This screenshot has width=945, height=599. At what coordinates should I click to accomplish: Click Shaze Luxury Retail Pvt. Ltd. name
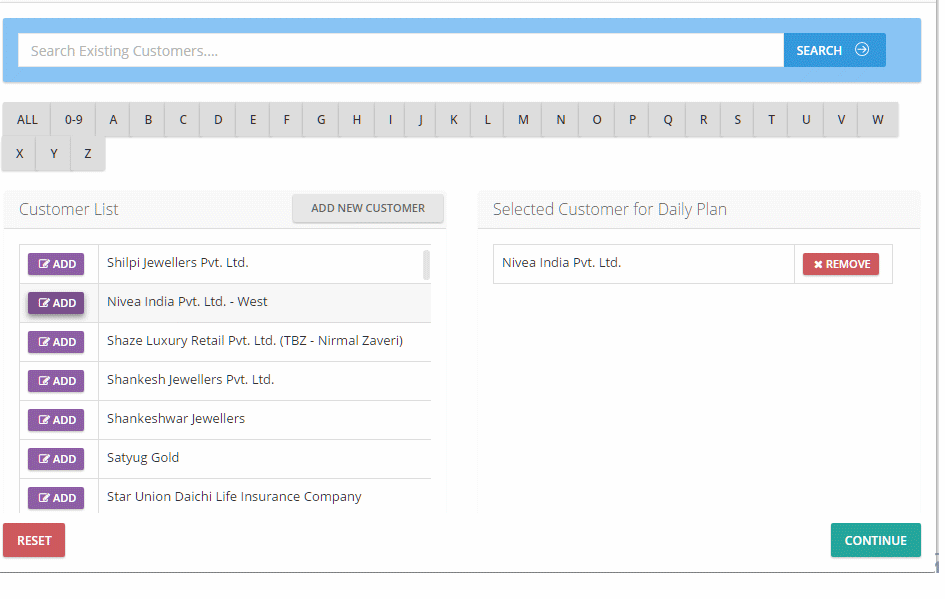click(x=255, y=340)
